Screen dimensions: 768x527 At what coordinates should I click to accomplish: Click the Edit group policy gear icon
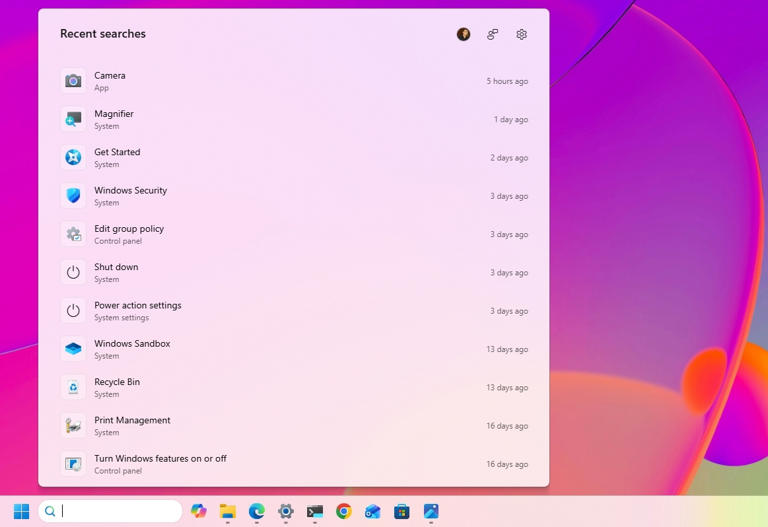pos(73,234)
